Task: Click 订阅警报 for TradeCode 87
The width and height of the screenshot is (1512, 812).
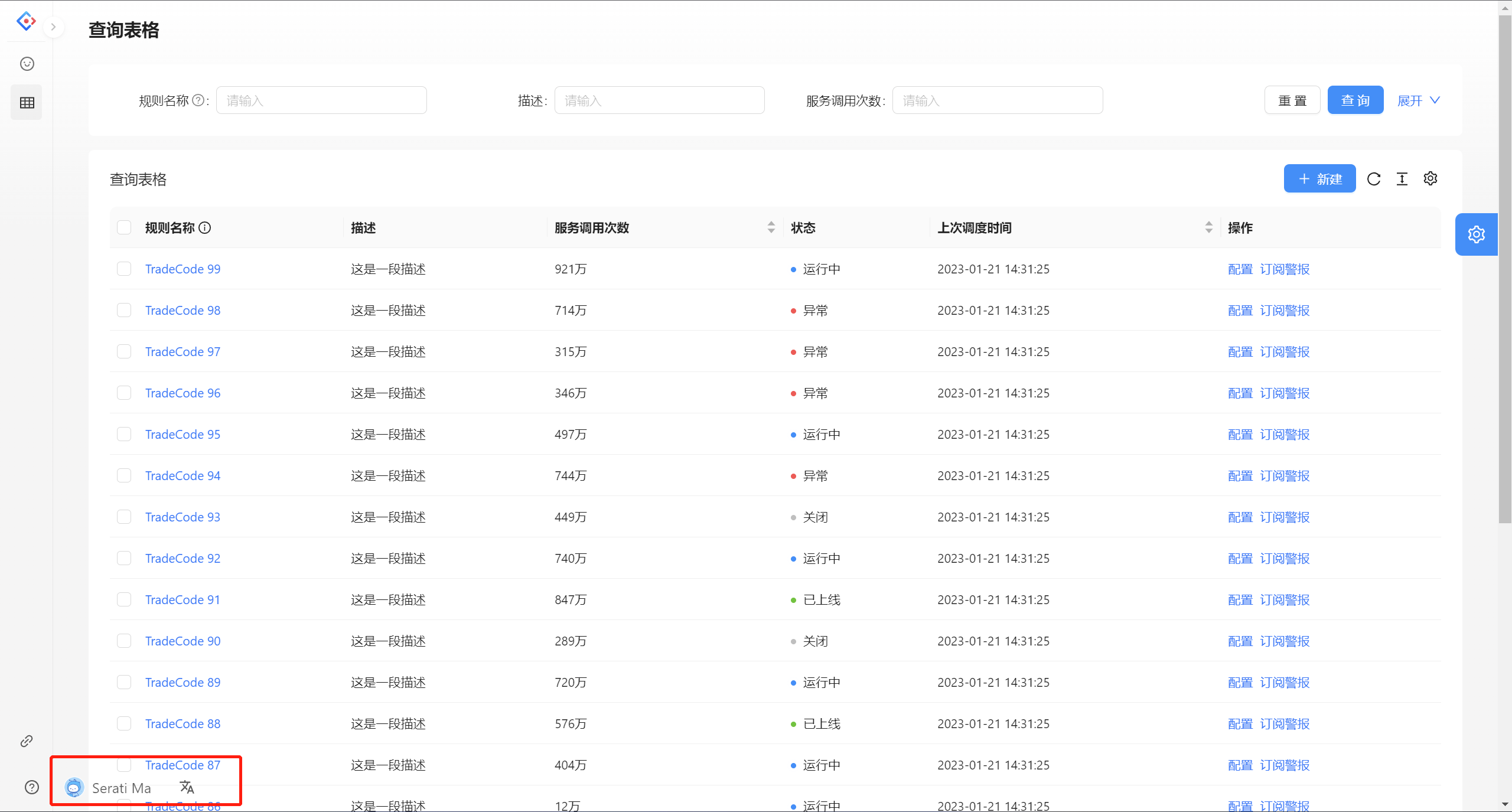Action: (x=1285, y=765)
